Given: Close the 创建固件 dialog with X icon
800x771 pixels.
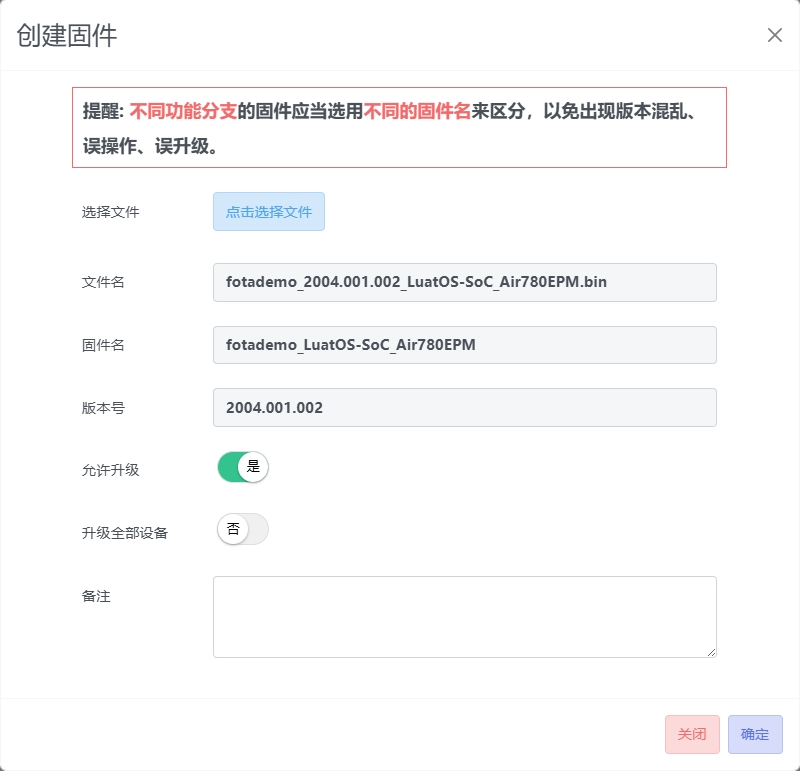Looking at the screenshot, I should 774,35.
